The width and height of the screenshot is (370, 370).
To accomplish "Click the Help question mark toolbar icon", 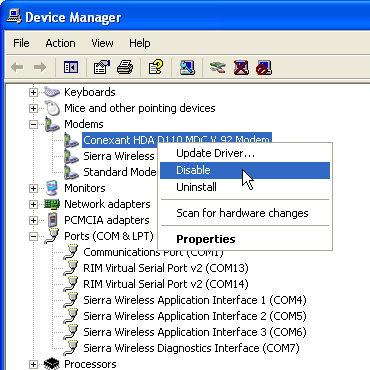I will click(x=156, y=67).
